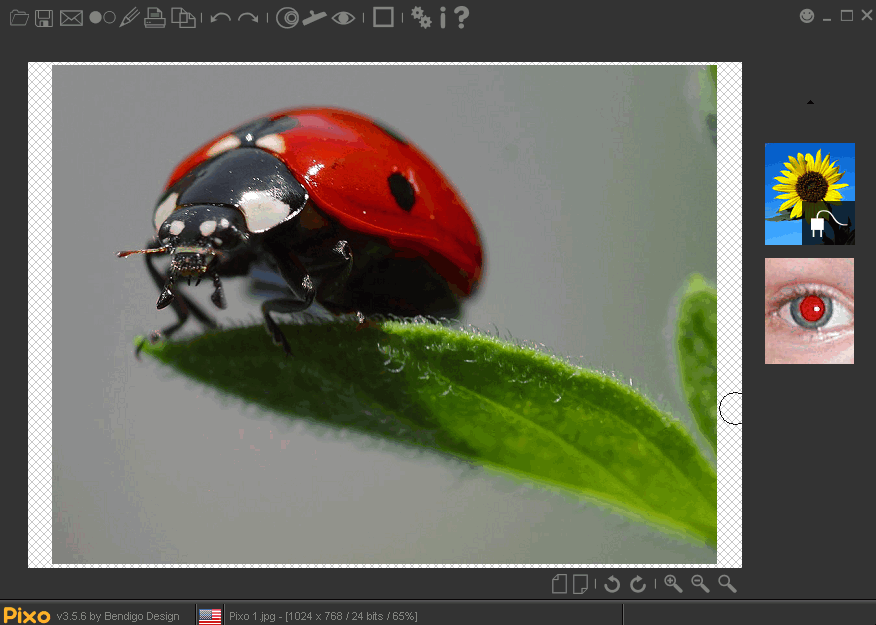Click the 'v3.5.6 by Bendigo Design' text

coord(118,616)
